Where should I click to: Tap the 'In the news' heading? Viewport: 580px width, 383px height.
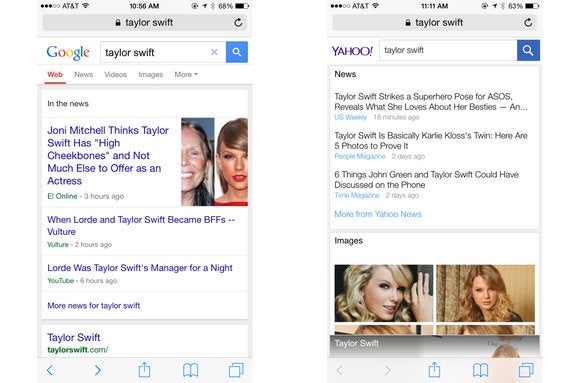click(x=68, y=104)
